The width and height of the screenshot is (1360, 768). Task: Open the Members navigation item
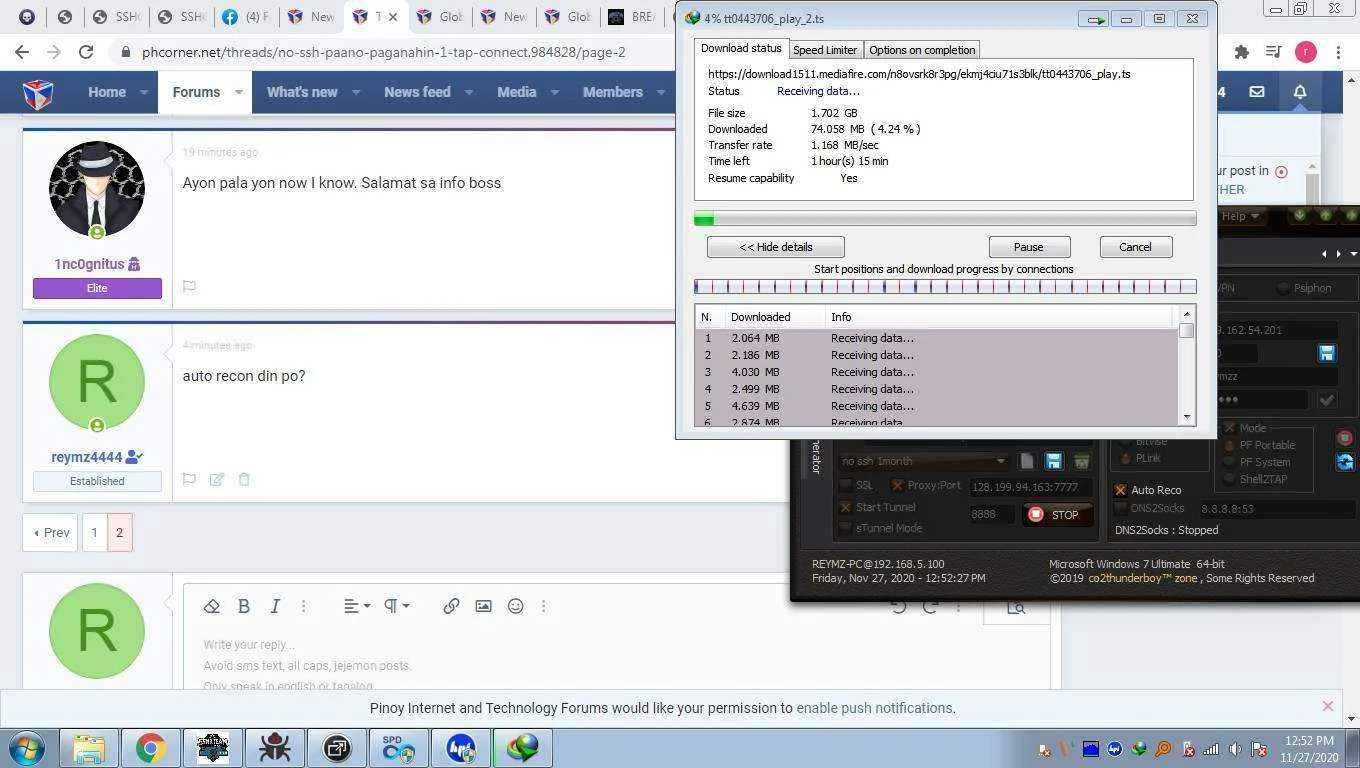612,92
